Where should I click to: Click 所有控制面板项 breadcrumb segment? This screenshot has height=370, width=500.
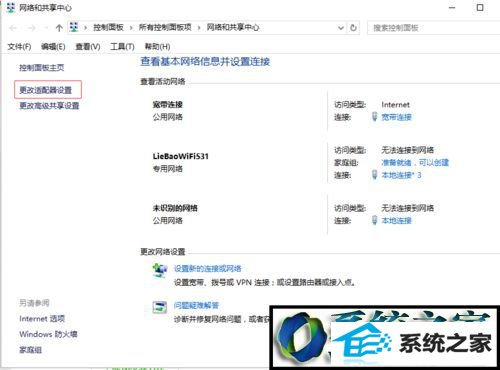pyautogui.click(x=165, y=28)
